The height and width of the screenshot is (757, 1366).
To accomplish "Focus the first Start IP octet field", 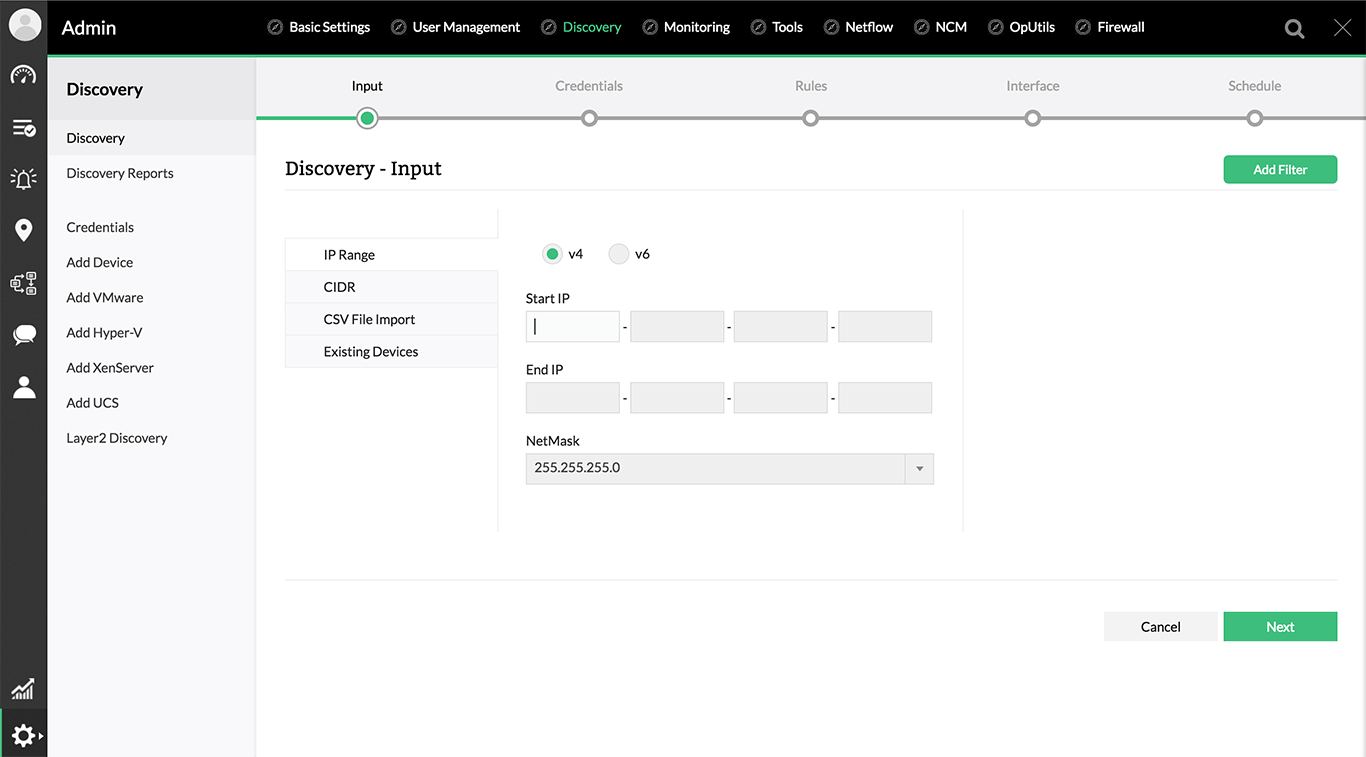I will pyautogui.click(x=573, y=326).
